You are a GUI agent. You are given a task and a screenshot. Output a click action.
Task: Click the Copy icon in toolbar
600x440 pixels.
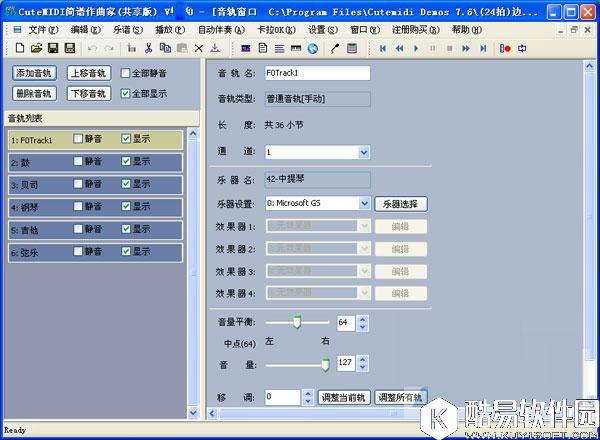point(165,48)
